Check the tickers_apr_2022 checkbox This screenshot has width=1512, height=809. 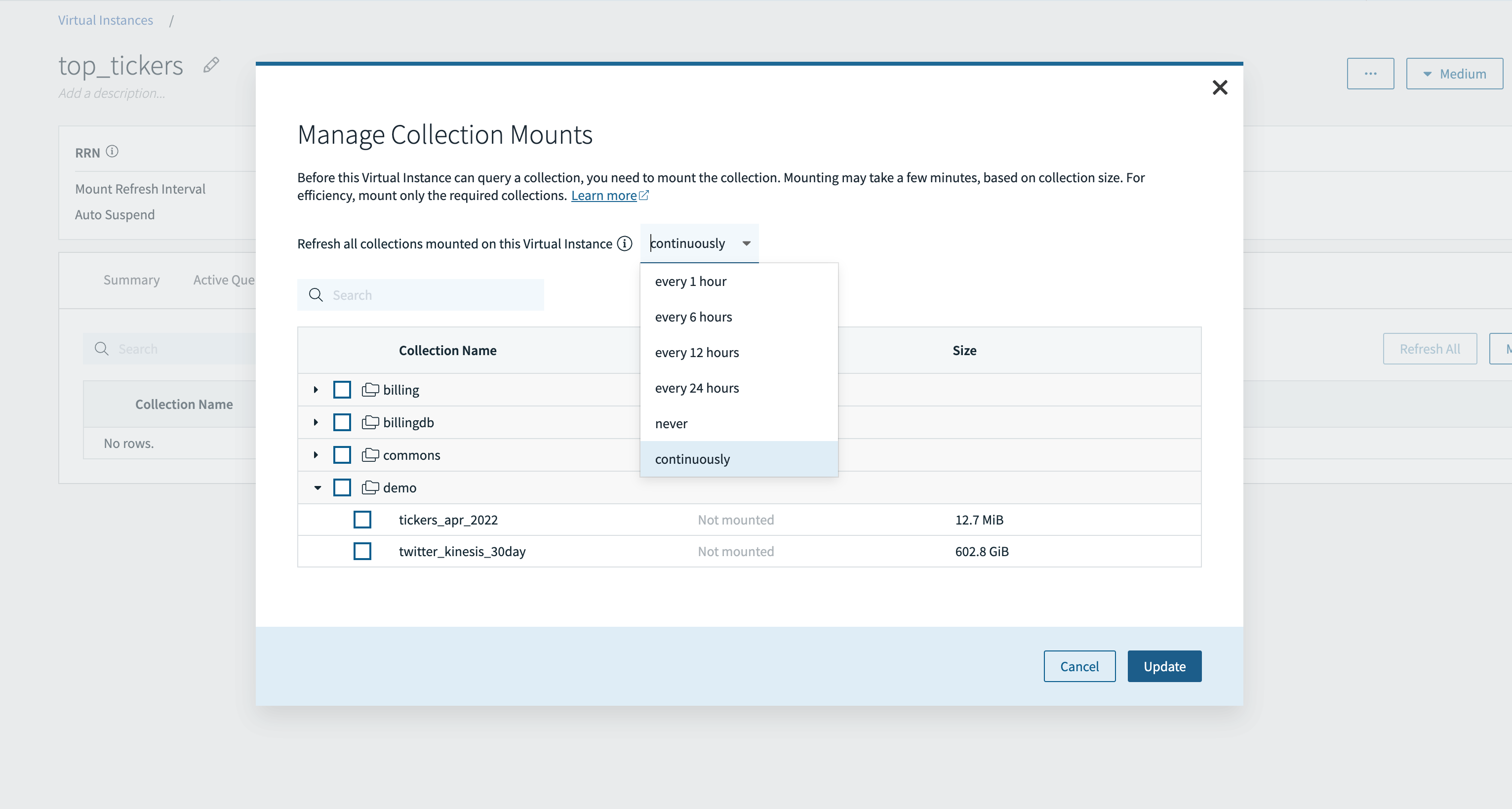tap(362, 520)
